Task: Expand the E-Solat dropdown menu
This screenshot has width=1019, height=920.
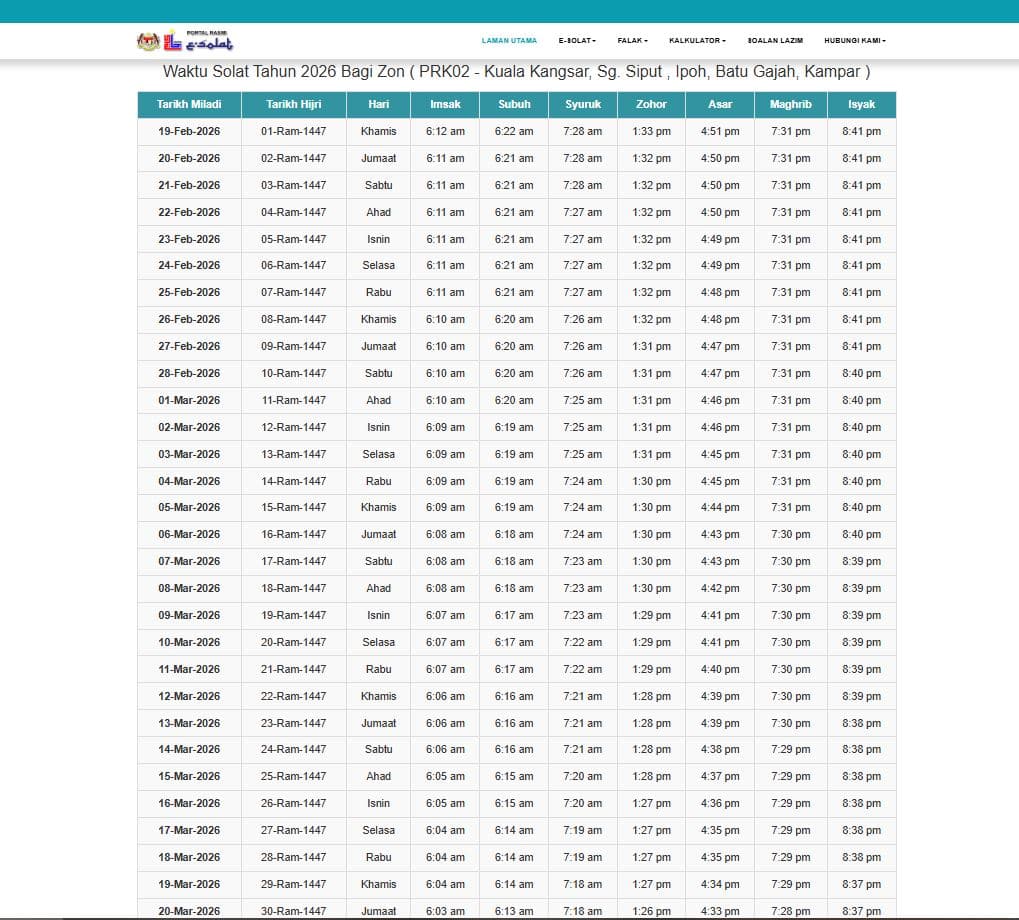Action: (576, 40)
